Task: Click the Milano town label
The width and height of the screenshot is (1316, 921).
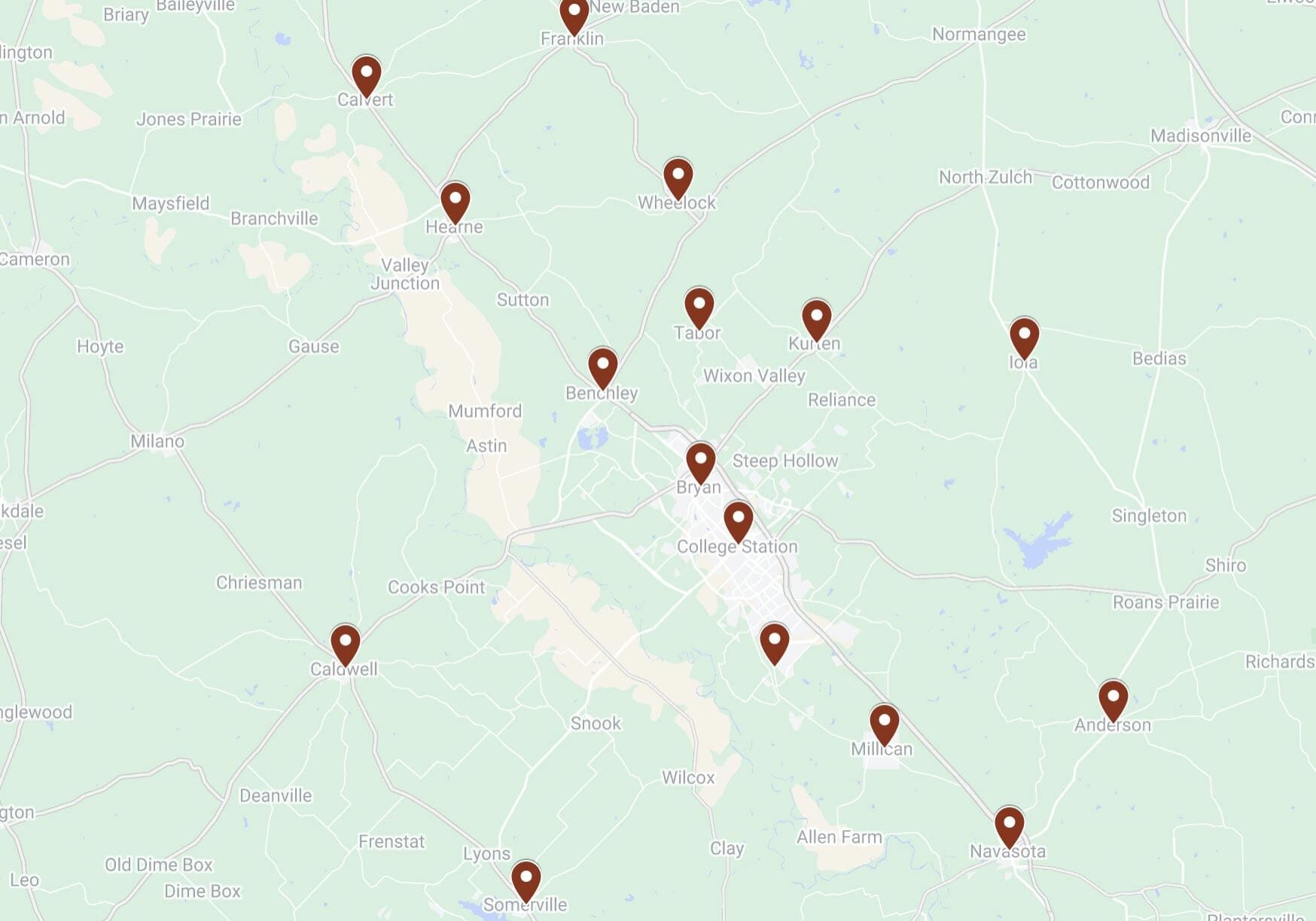Action: (x=157, y=441)
